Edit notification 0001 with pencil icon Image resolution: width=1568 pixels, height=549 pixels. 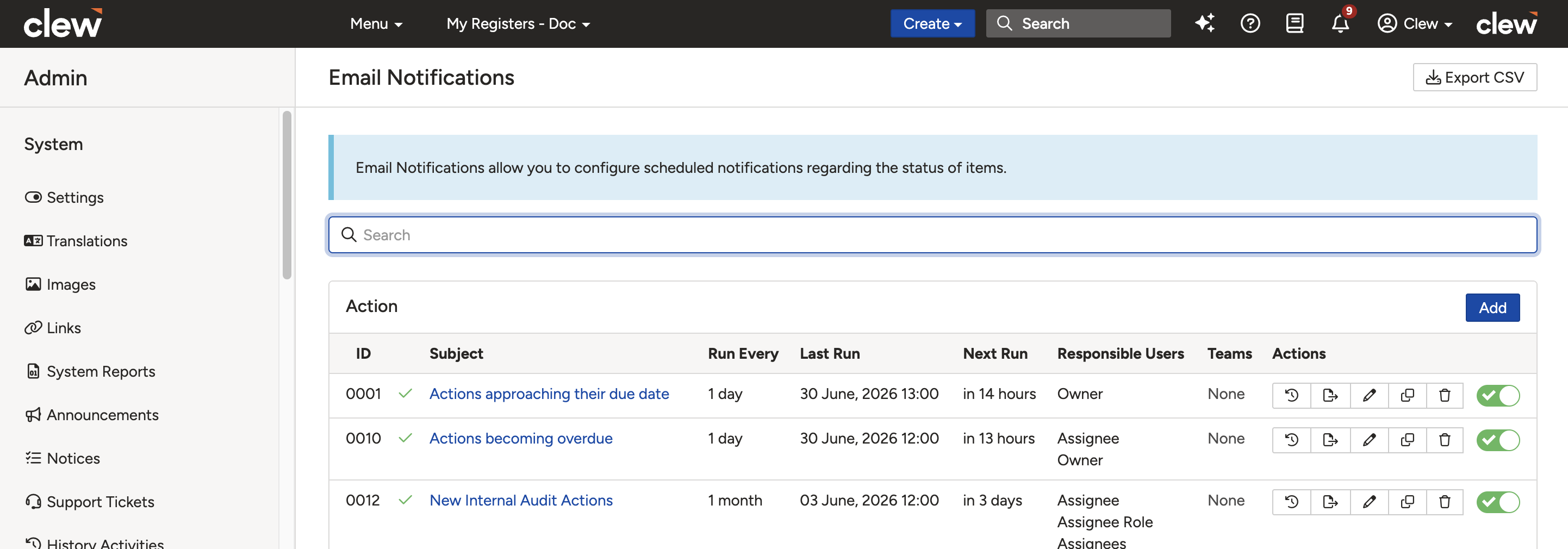click(1369, 396)
